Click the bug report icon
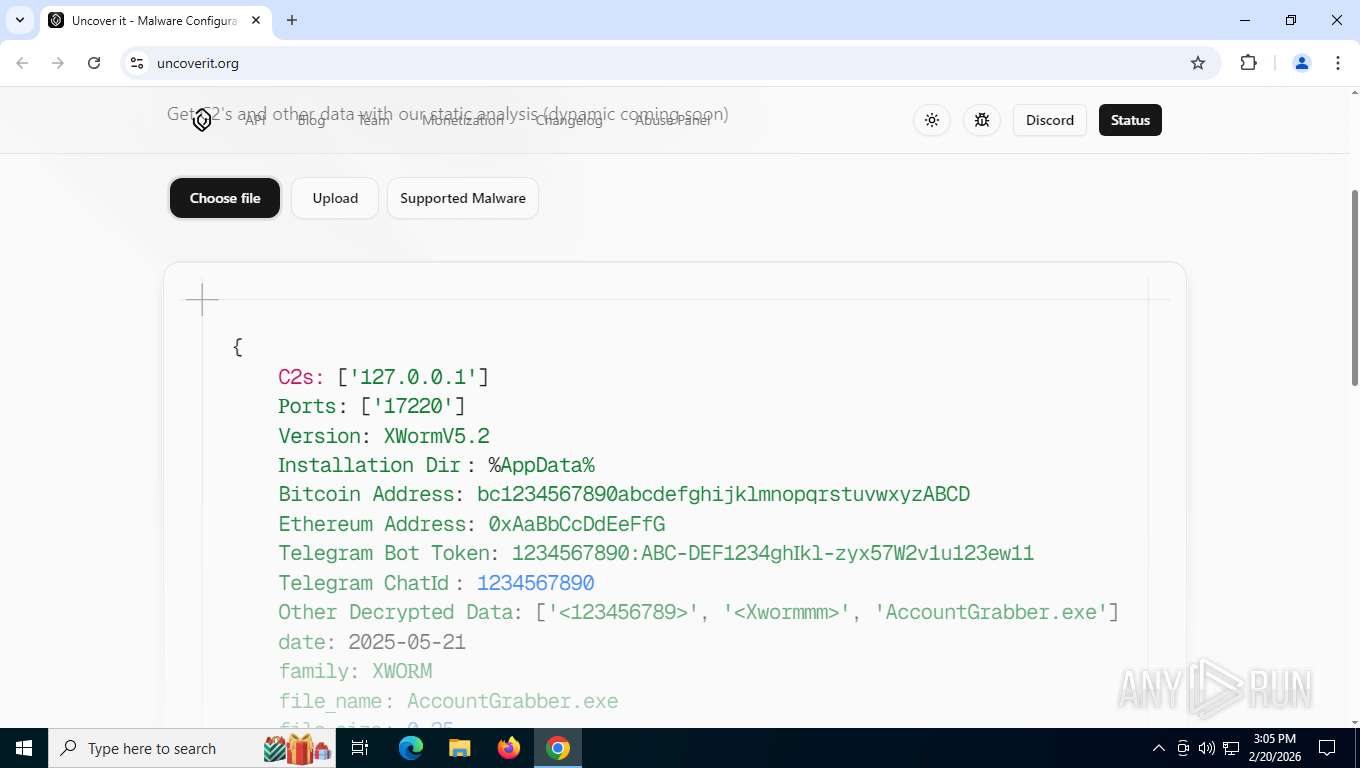Screen dimensions: 1360x768 point(982,120)
